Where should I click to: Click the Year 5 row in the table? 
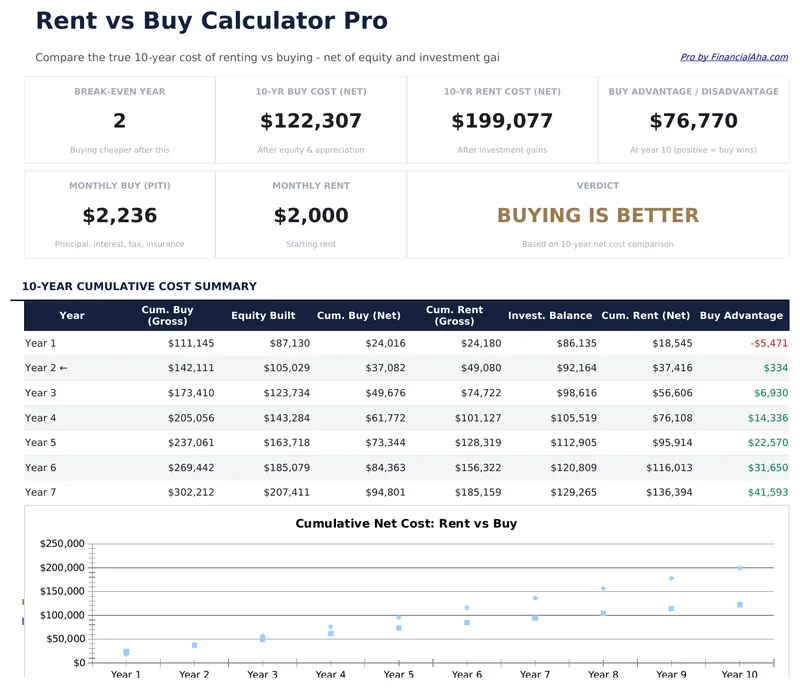pyautogui.click(x=400, y=442)
